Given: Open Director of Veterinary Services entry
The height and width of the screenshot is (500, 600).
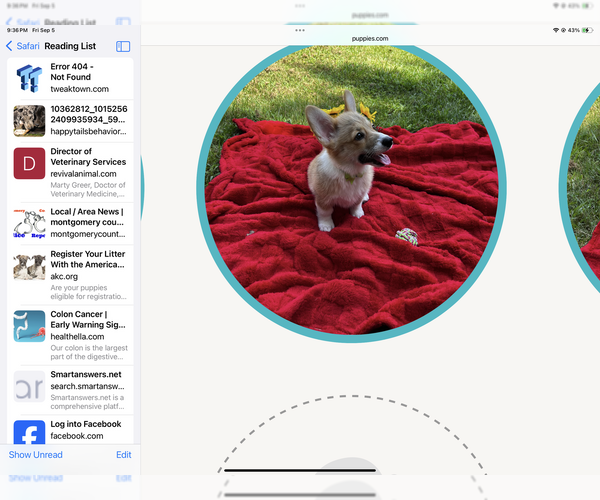Looking at the screenshot, I should coord(88,156).
